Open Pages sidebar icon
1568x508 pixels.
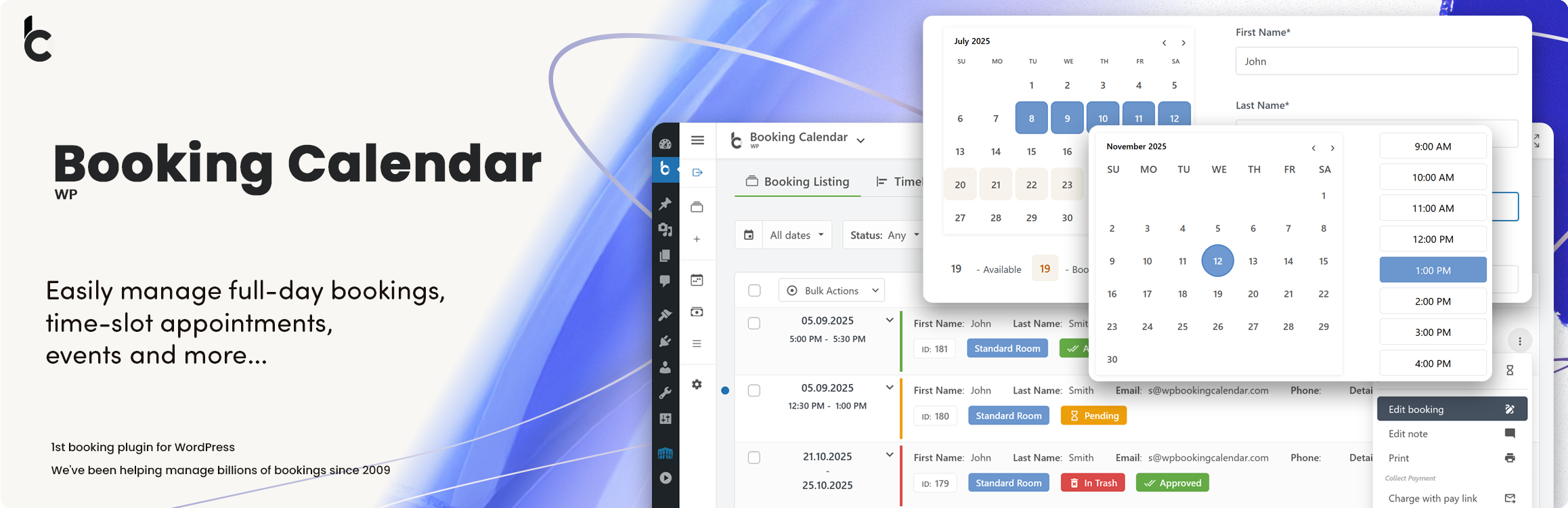666,255
